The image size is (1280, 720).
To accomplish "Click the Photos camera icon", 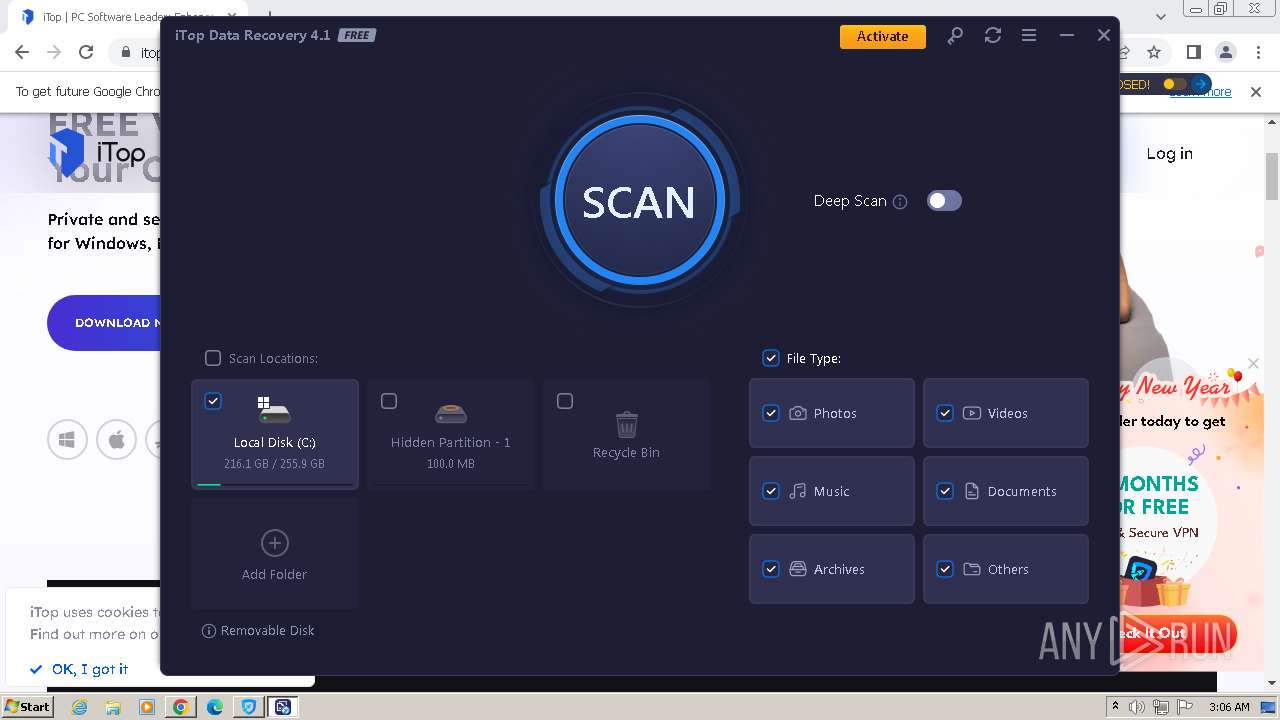I will (x=798, y=413).
